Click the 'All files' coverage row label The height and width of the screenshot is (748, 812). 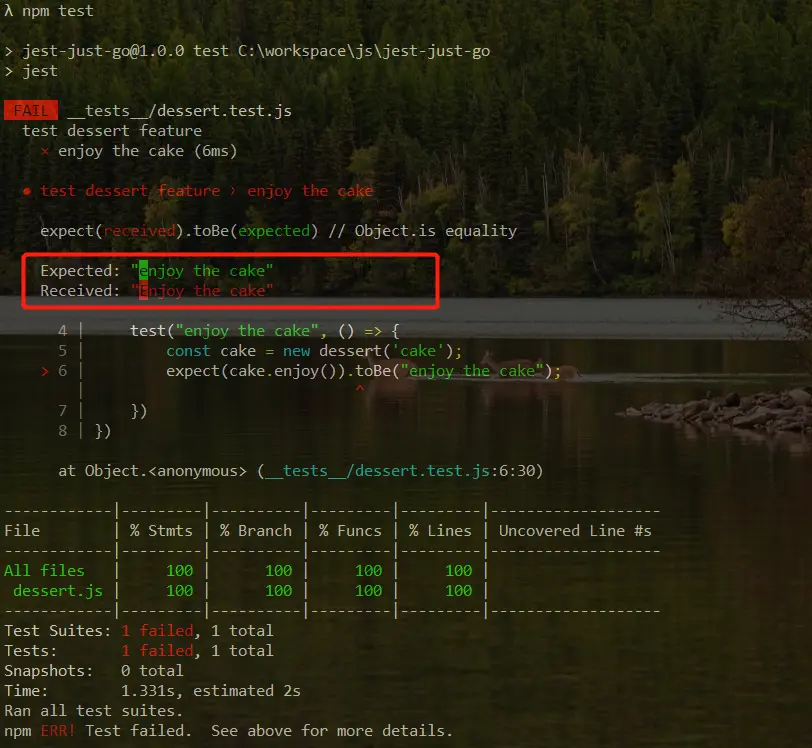click(x=45, y=571)
